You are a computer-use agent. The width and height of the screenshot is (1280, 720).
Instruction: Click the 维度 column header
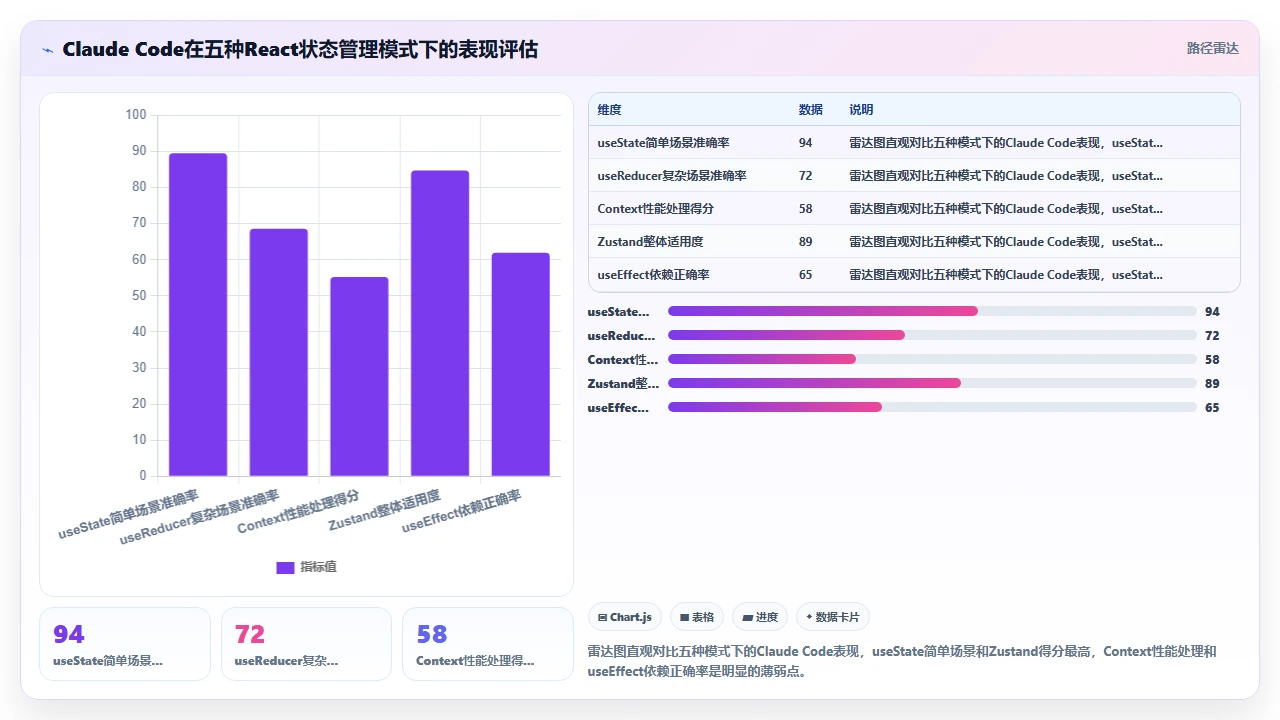pos(609,110)
